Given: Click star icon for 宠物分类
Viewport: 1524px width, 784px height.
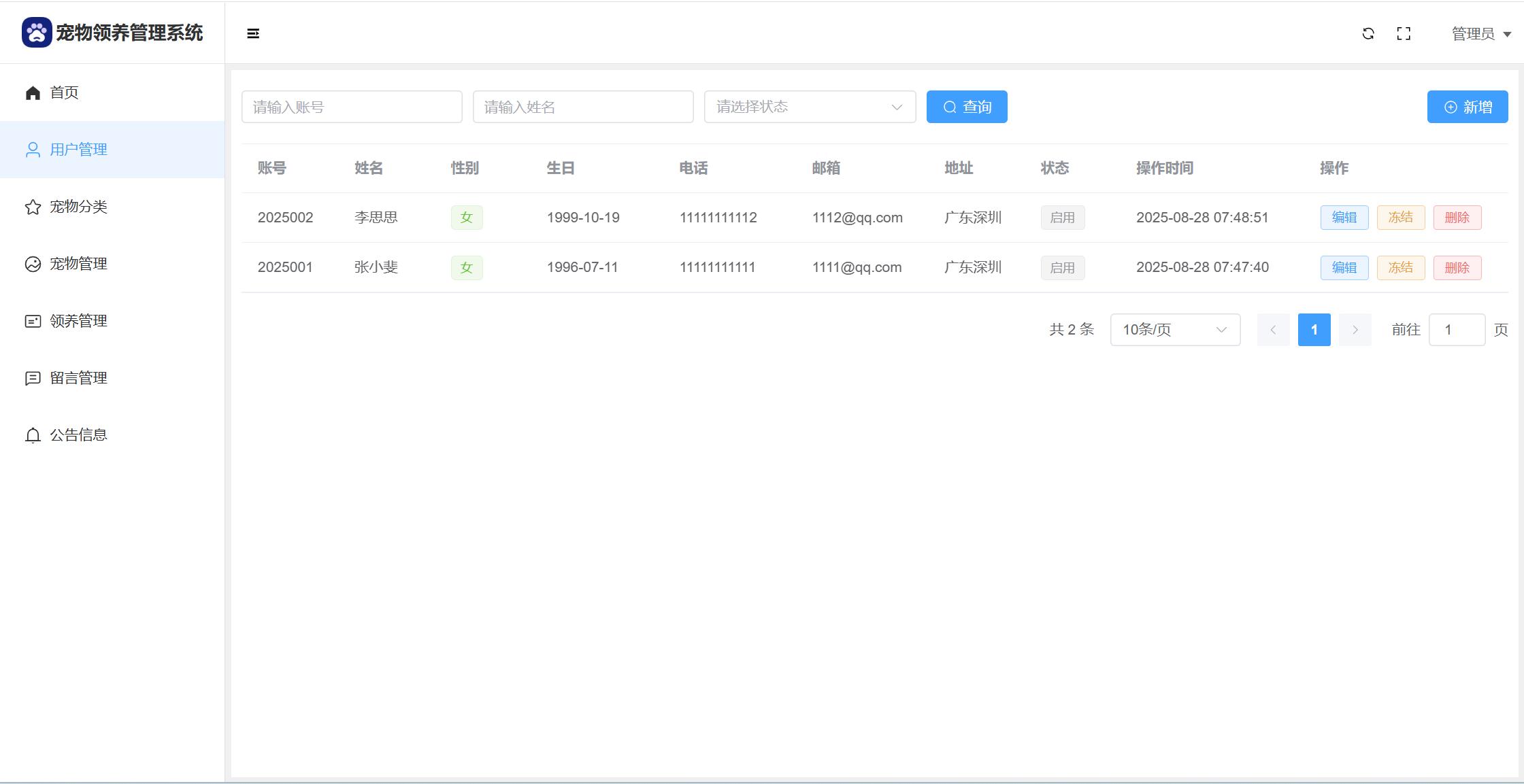Looking at the screenshot, I should pos(33,207).
